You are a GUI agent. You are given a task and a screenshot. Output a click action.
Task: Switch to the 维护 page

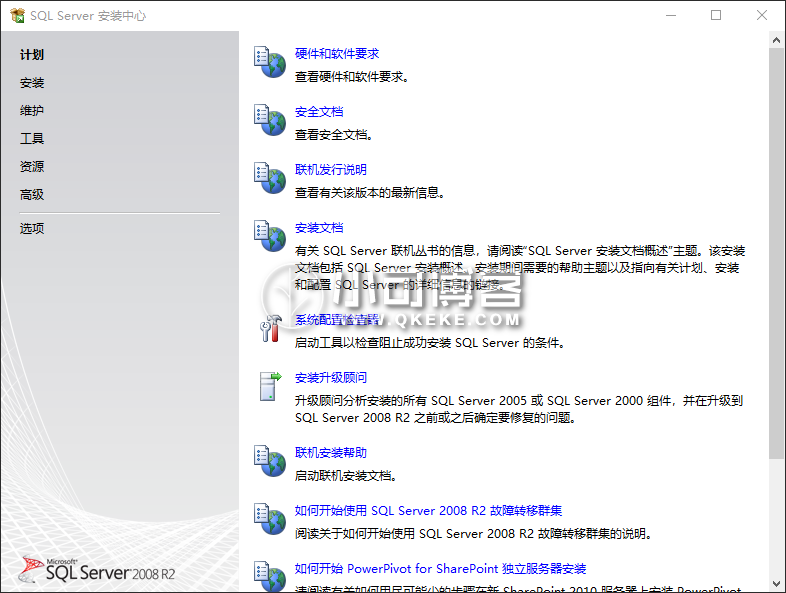32,110
